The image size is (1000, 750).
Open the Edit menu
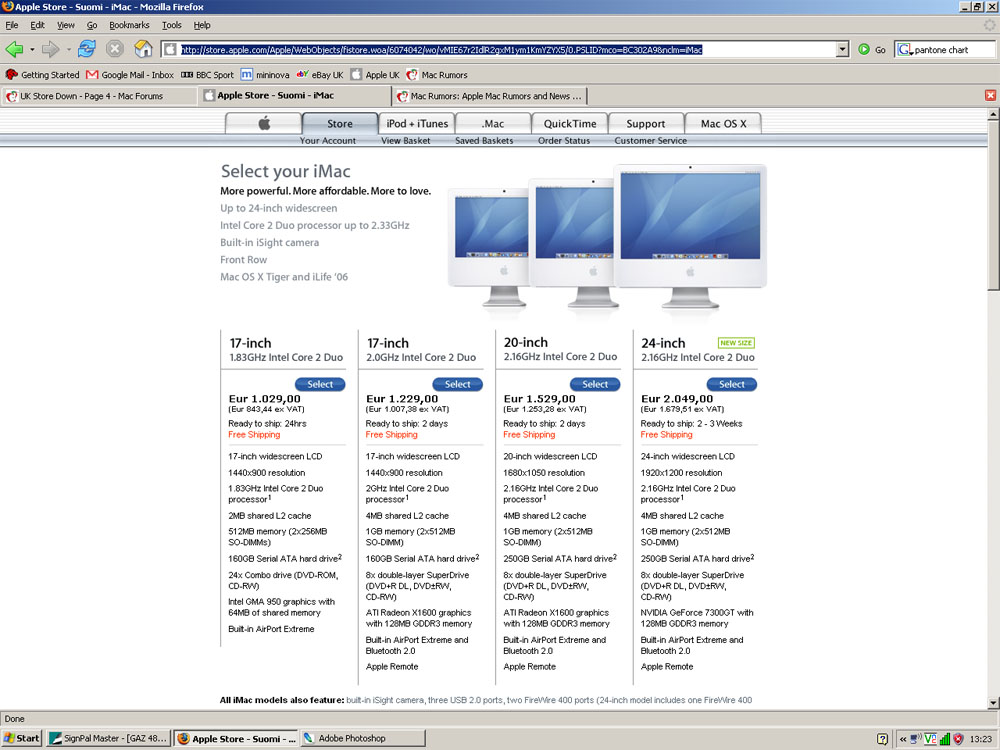(x=38, y=25)
